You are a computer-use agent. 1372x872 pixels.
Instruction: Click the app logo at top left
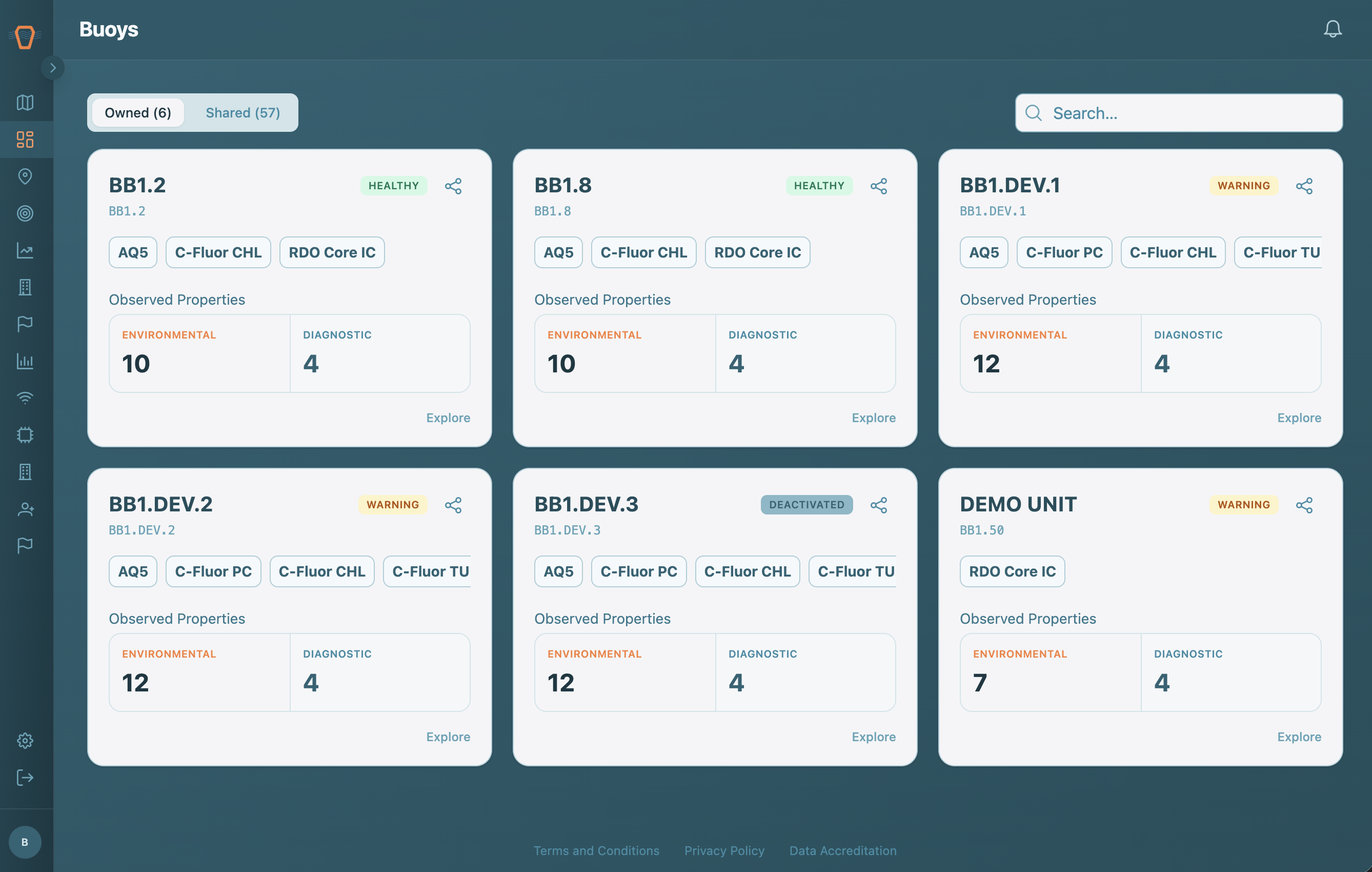pos(25,36)
